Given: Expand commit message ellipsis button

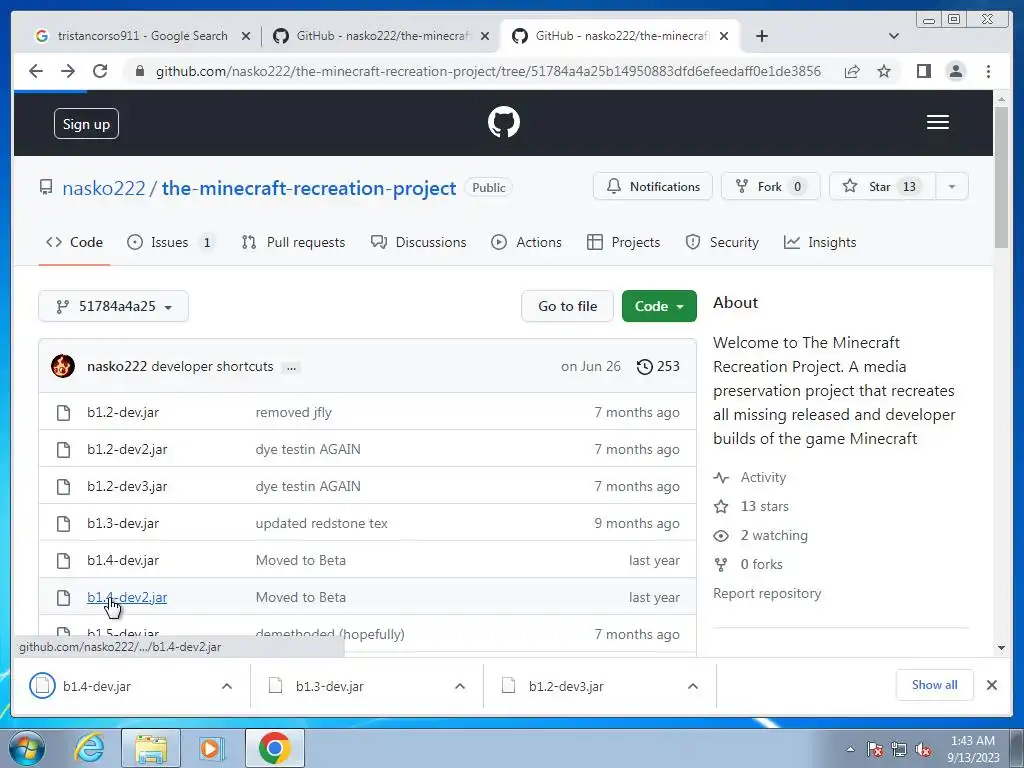Looking at the screenshot, I should (x=291, y=367).
